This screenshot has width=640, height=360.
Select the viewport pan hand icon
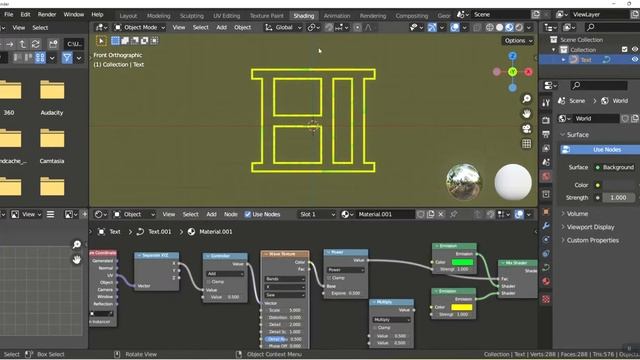pyautogui.click(x=527, y=114)
